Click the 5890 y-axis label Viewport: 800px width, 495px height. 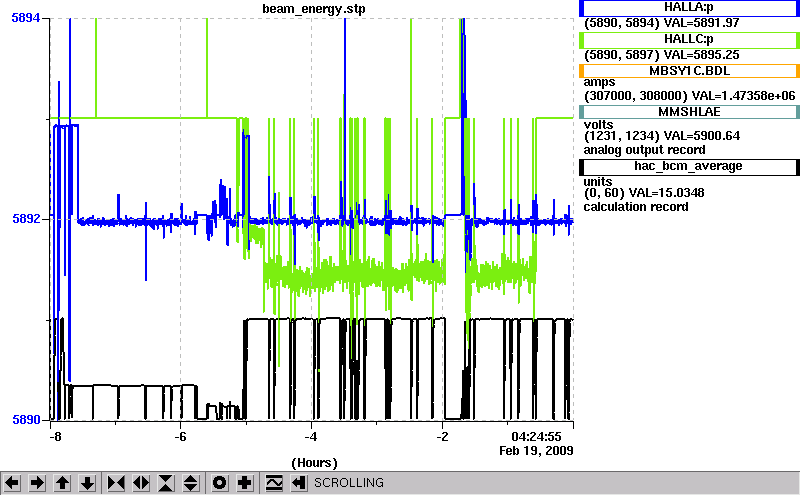[26, 419]
